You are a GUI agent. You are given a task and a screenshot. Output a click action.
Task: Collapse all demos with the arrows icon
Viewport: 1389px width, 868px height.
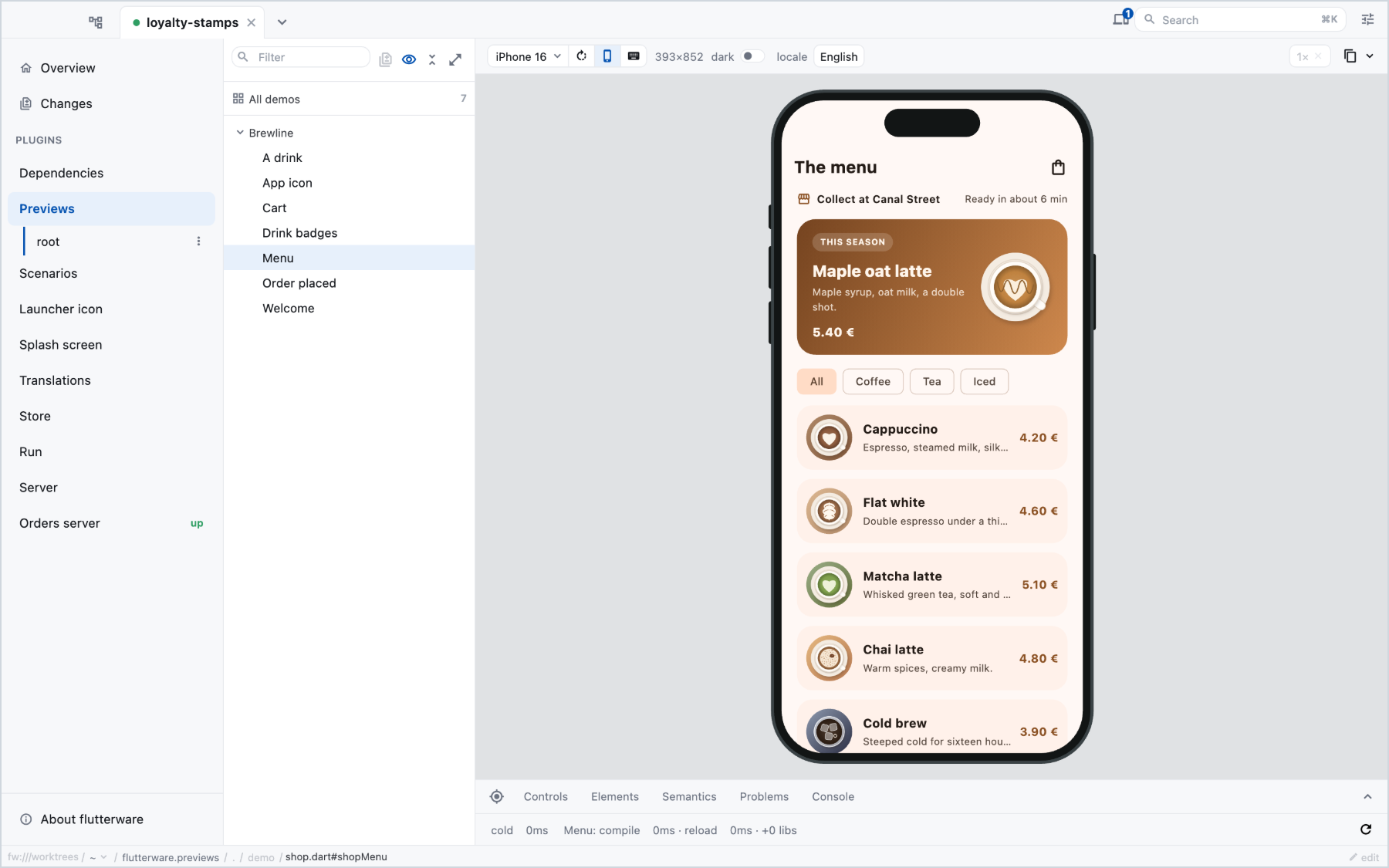click(432, 59)
